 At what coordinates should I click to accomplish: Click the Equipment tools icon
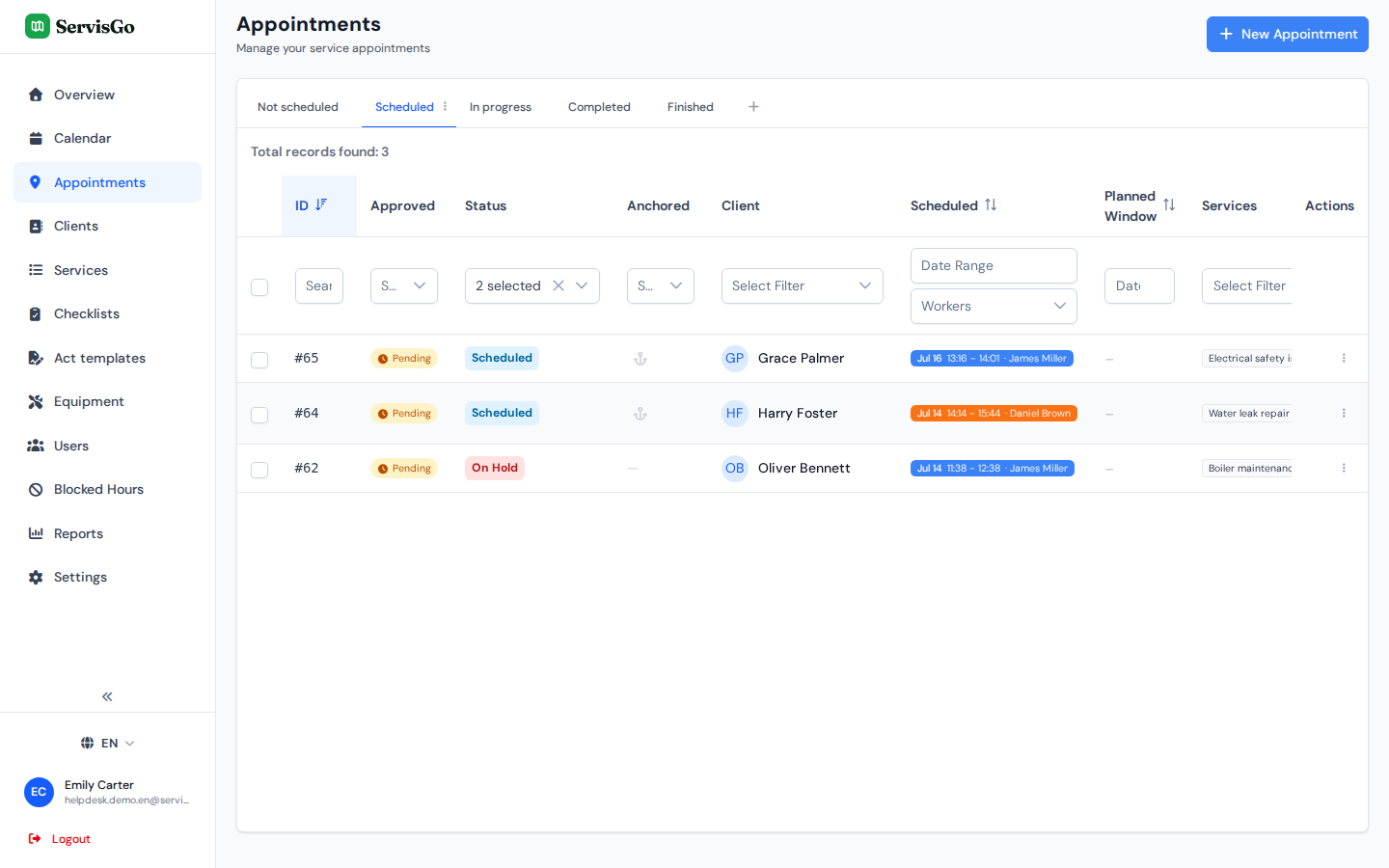[36, 401]
